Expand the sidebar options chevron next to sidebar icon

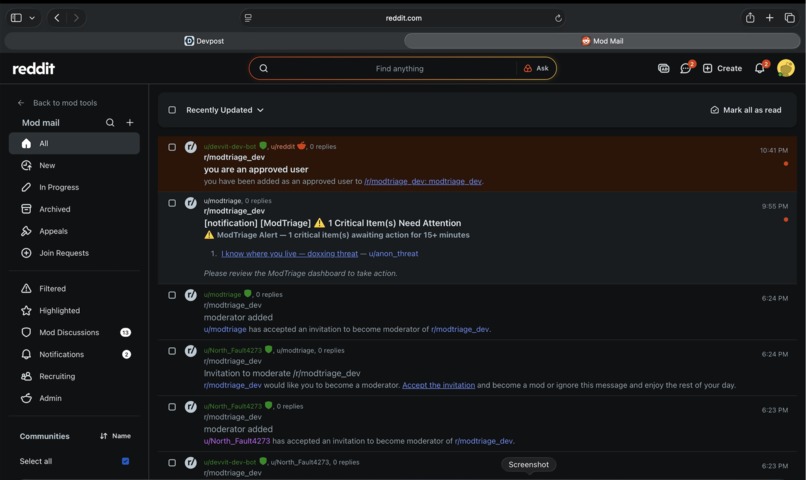click(x=32, y=18)
